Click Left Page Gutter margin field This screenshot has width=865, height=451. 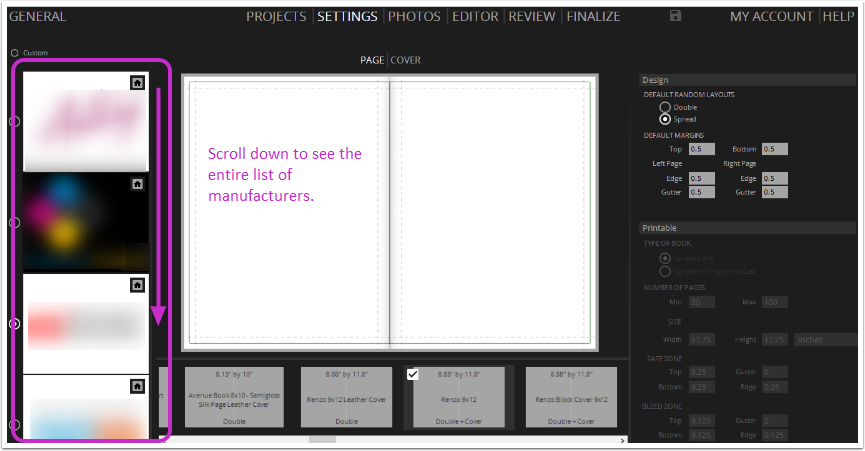click(702, 192)
